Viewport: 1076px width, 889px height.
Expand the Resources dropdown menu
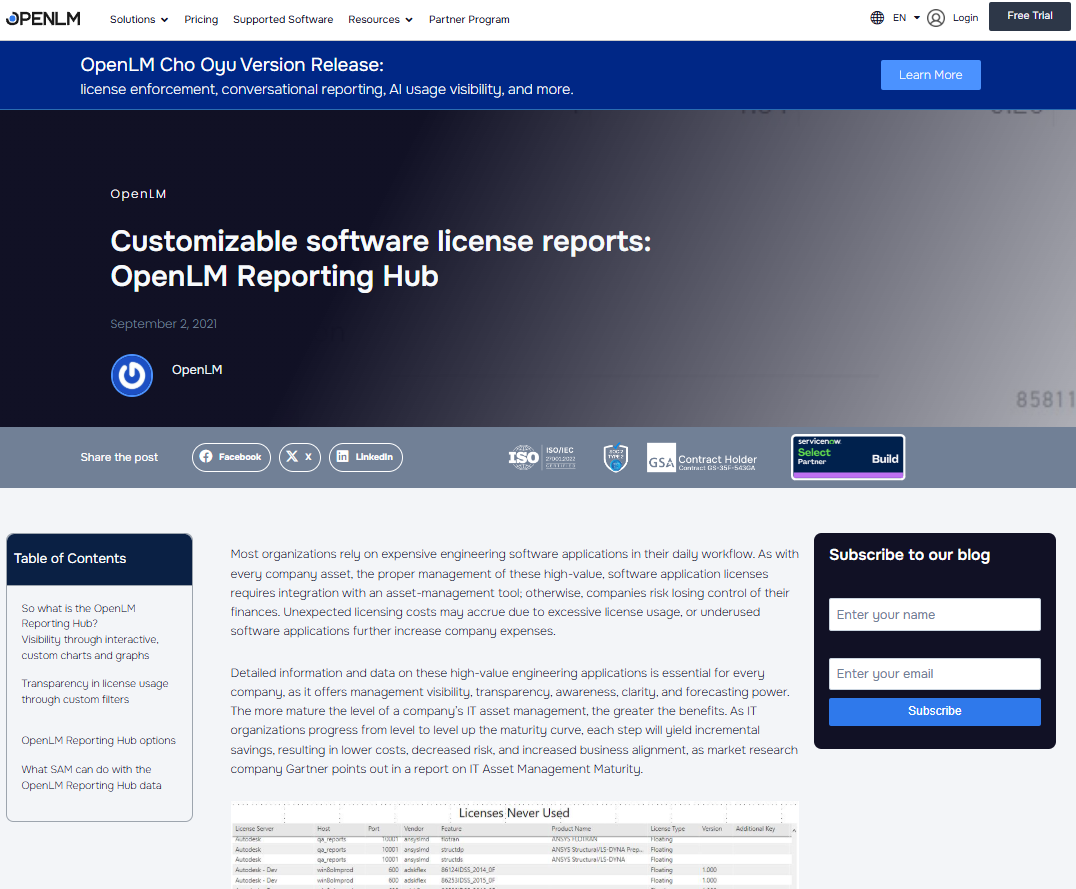[380, 19]
